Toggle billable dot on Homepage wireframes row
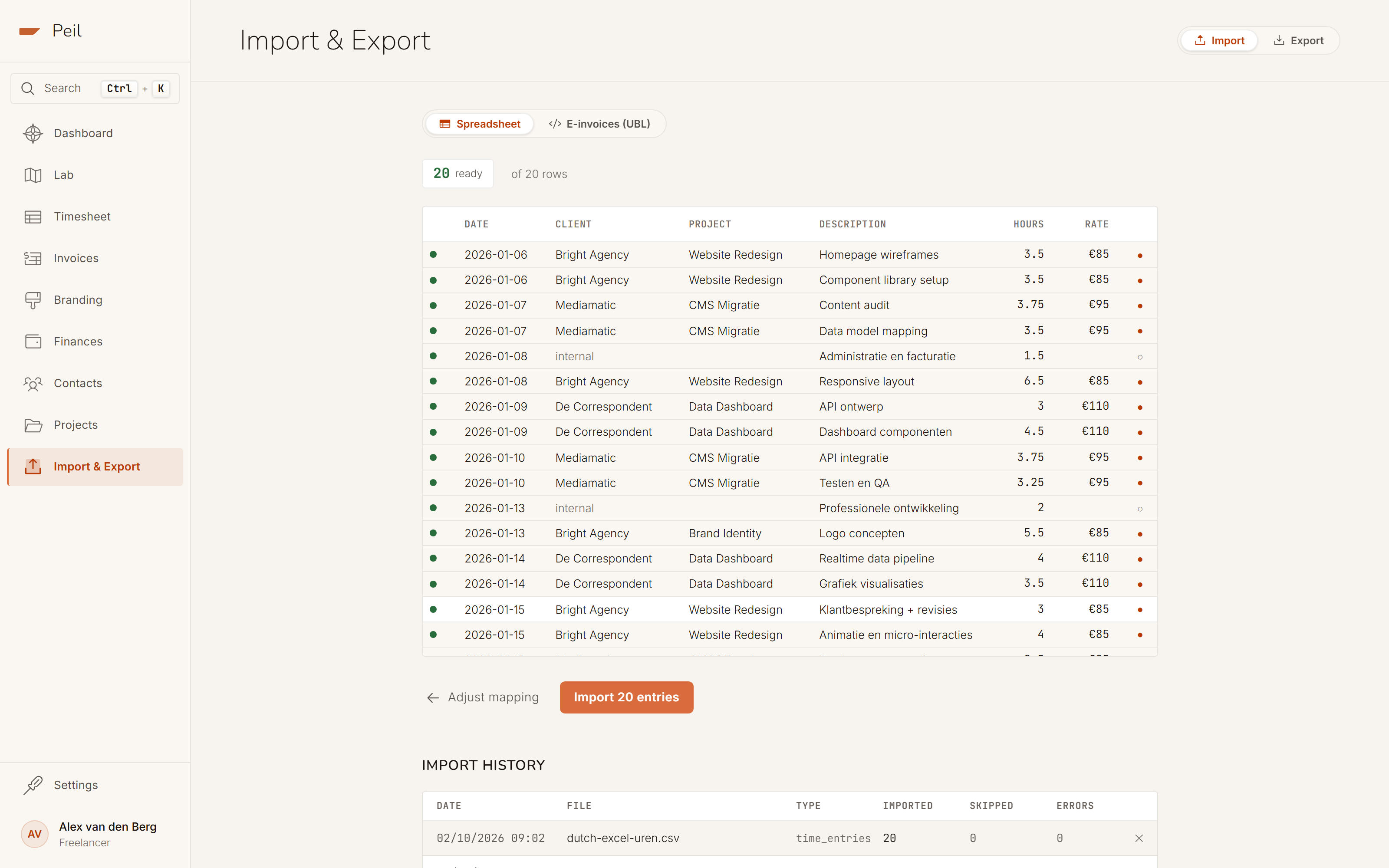Image resolution: width=1389 pixels, height=868 pixels. coord(1140,256)
